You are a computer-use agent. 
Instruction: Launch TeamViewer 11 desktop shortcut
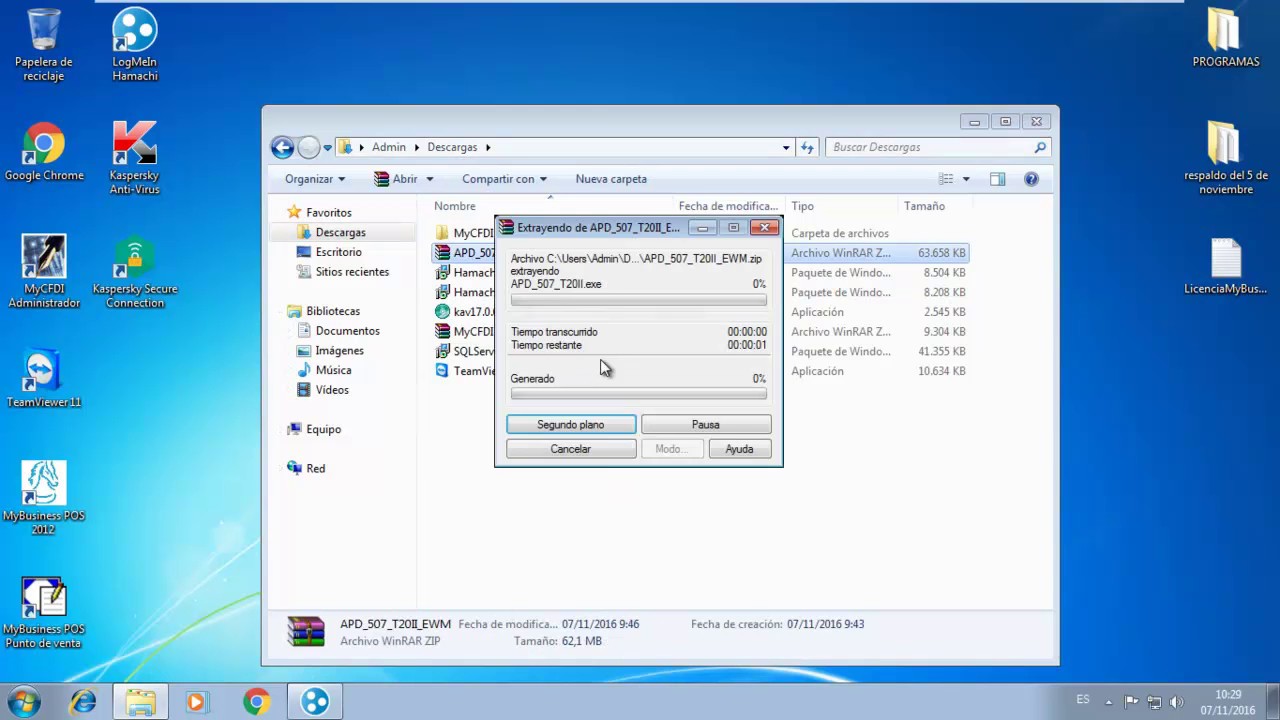44,380
